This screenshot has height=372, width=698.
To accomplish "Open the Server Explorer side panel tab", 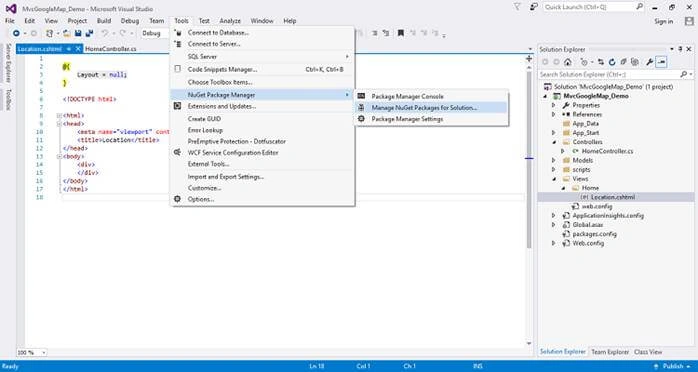I will pos(8,63).
